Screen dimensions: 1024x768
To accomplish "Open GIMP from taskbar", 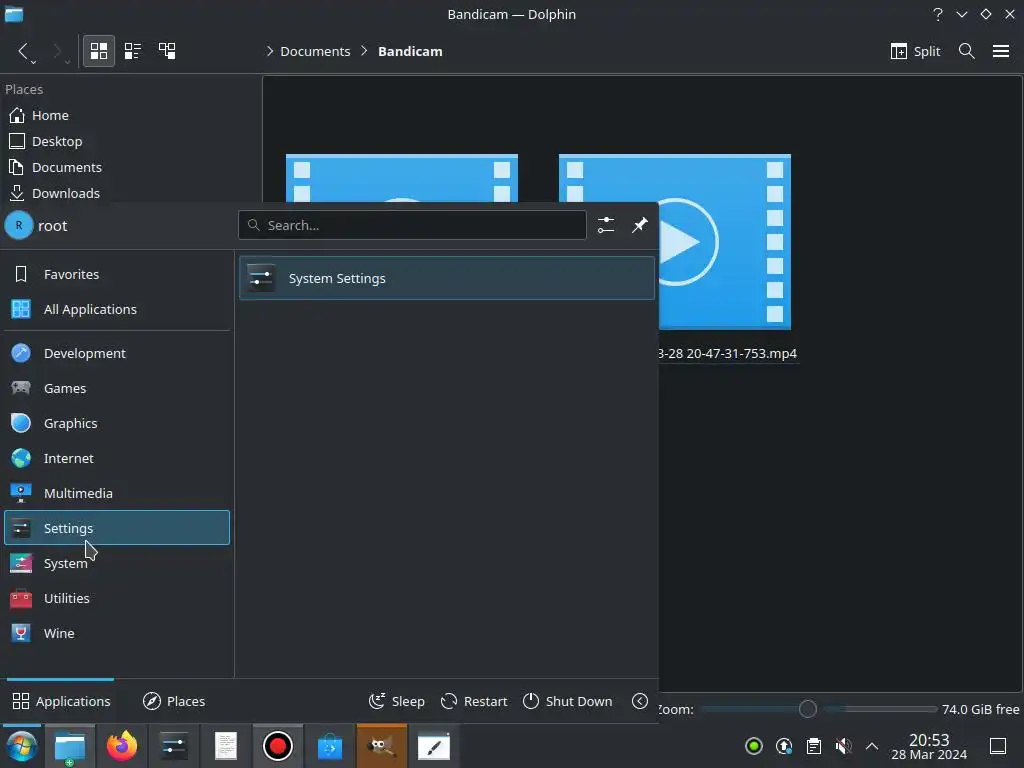I will coord(381,746).
